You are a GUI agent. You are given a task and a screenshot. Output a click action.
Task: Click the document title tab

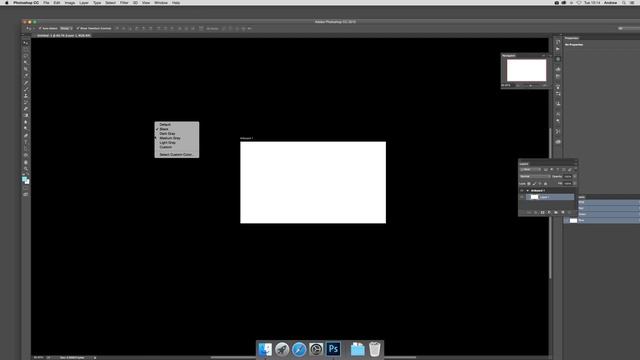64,36
